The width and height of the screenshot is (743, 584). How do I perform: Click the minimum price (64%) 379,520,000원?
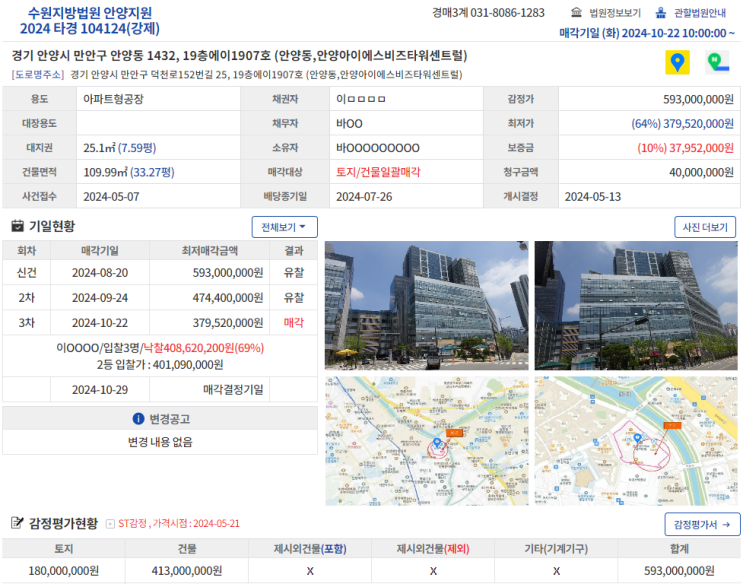682,124
